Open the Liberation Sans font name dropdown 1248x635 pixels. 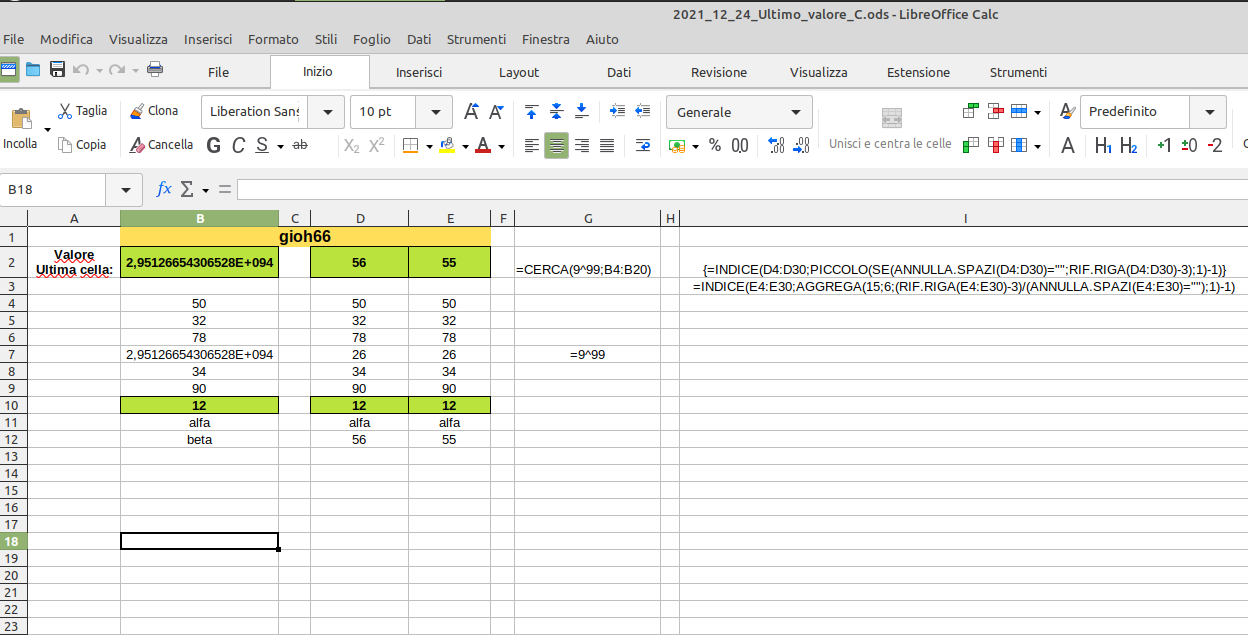click(327, 112)
